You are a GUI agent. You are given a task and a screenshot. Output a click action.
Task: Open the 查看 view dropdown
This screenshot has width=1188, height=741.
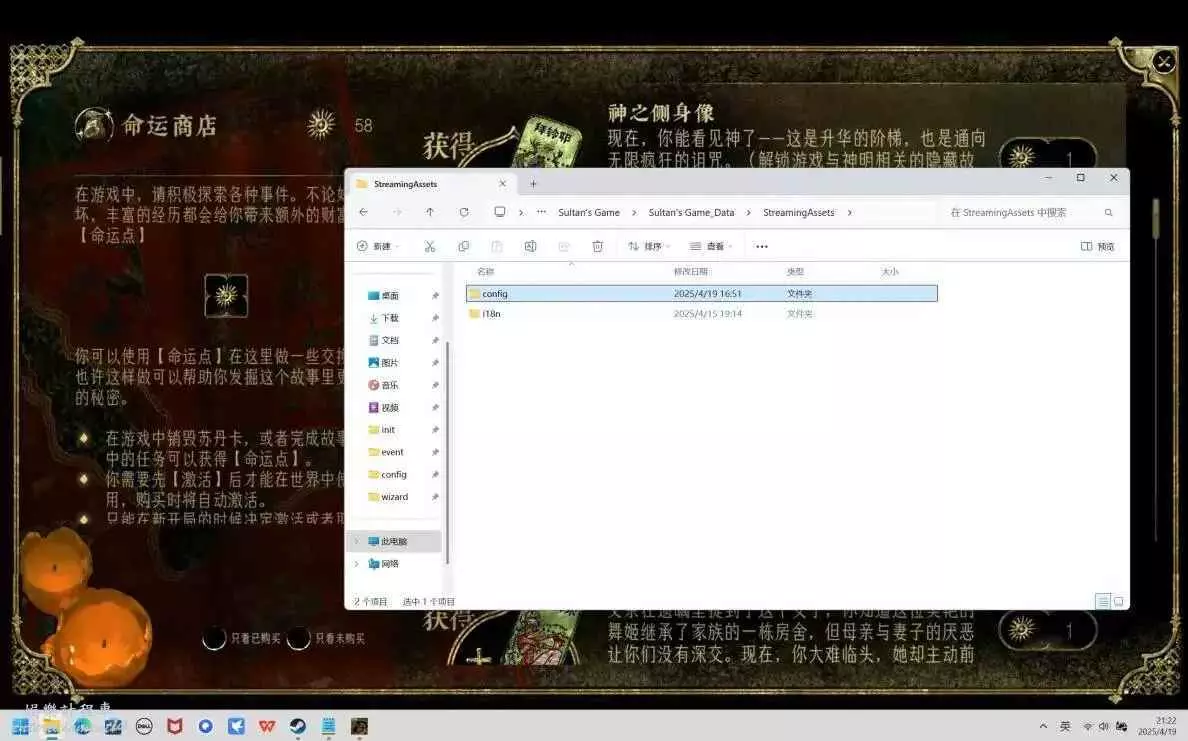[709, 246]
